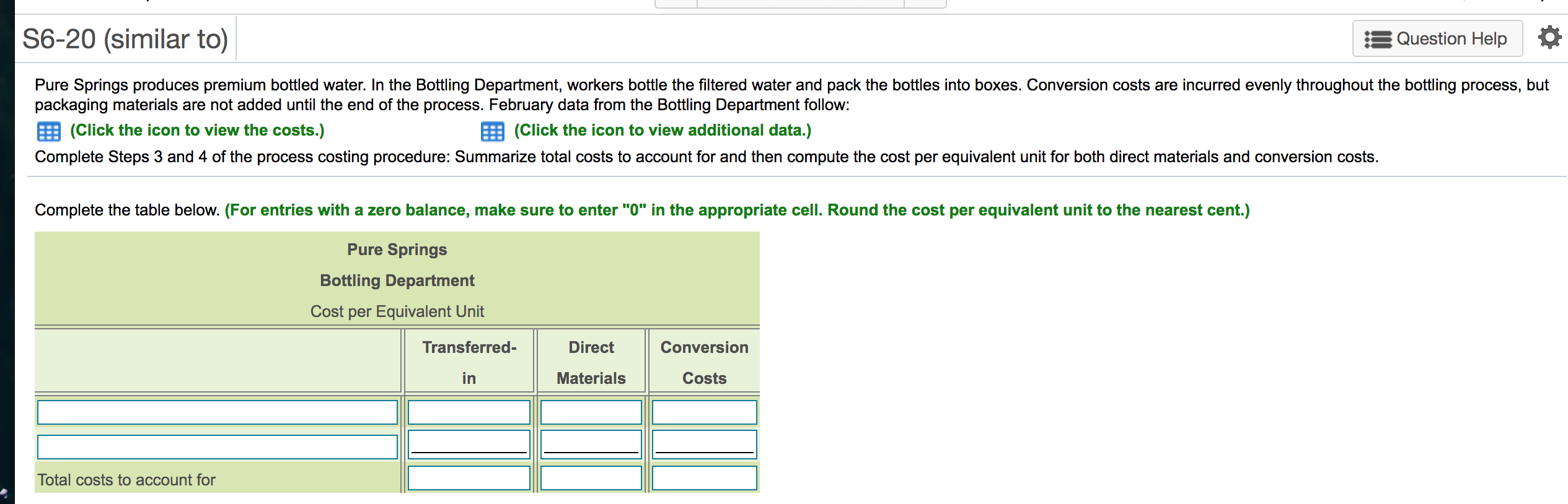1568x504 pixels.
Task: Click first row Conversion Costs input
Action: 705,412
